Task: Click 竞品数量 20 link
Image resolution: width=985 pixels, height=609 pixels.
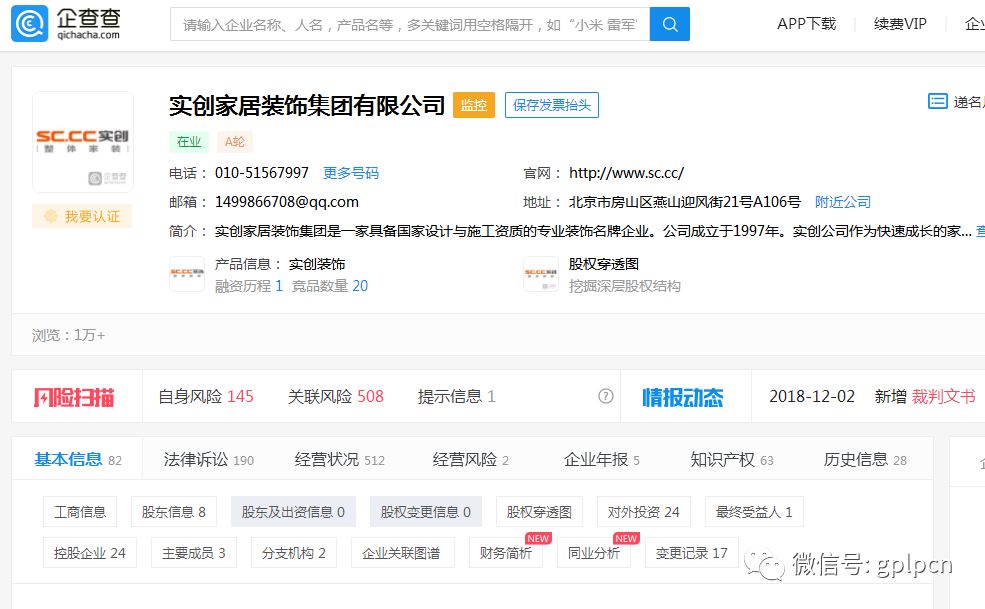Action: 330,286
